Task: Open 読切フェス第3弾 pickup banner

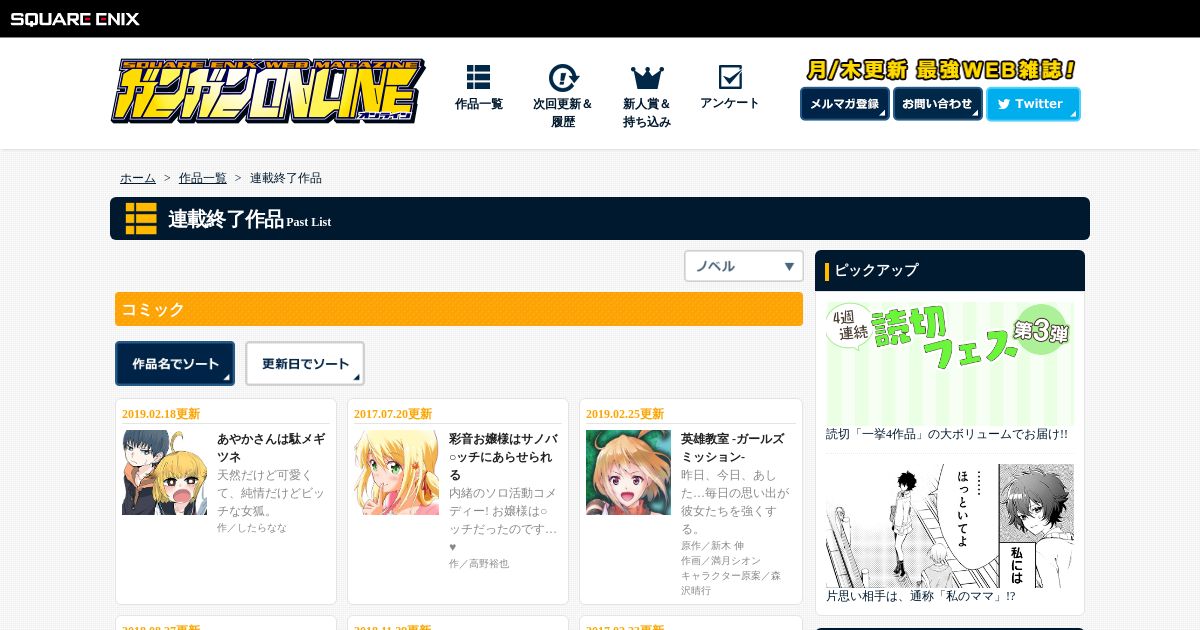Action: point(950,362)
